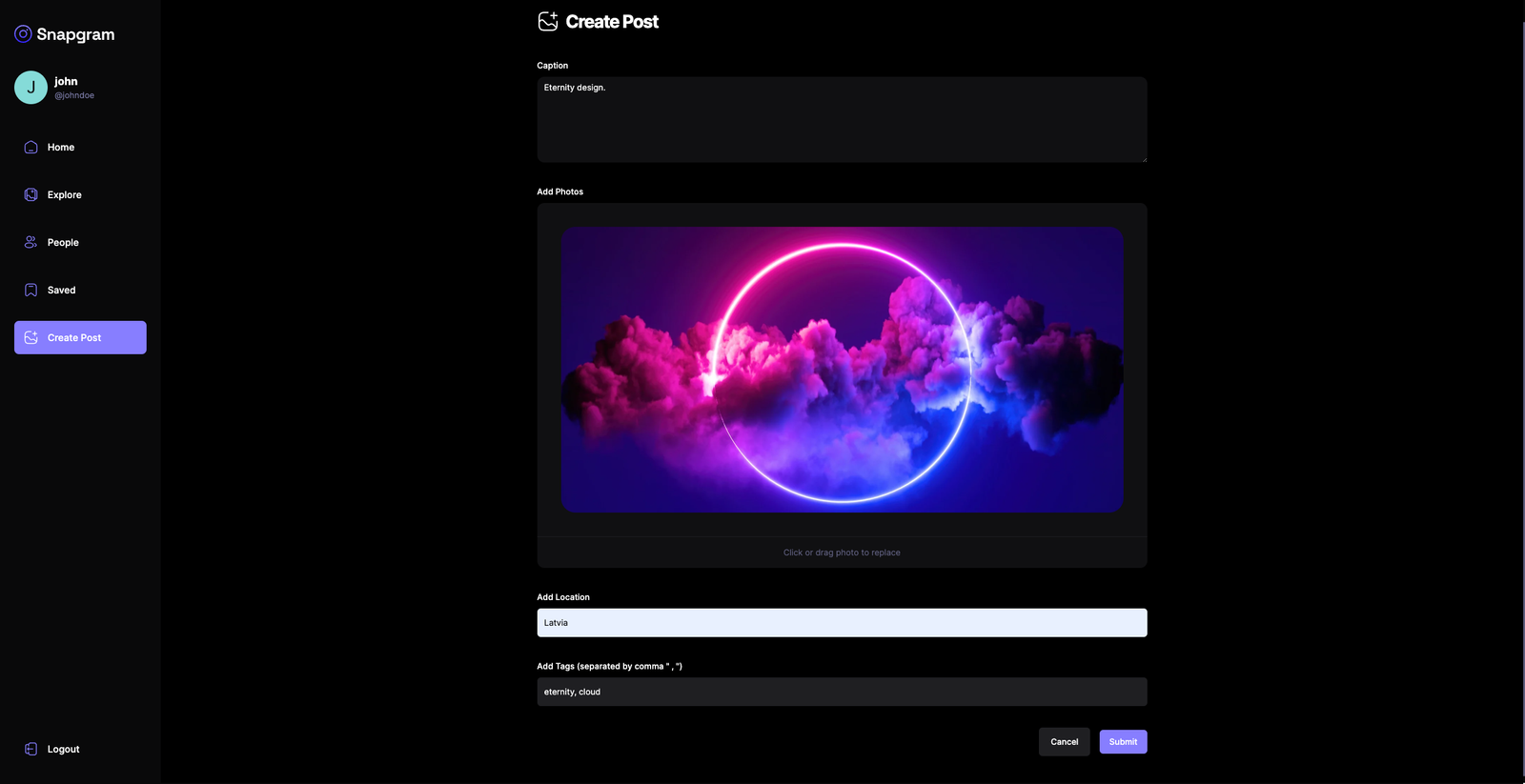1525x784 pixels.
Task: Click the Home icon in the sidebar
Action: (30, 147)
